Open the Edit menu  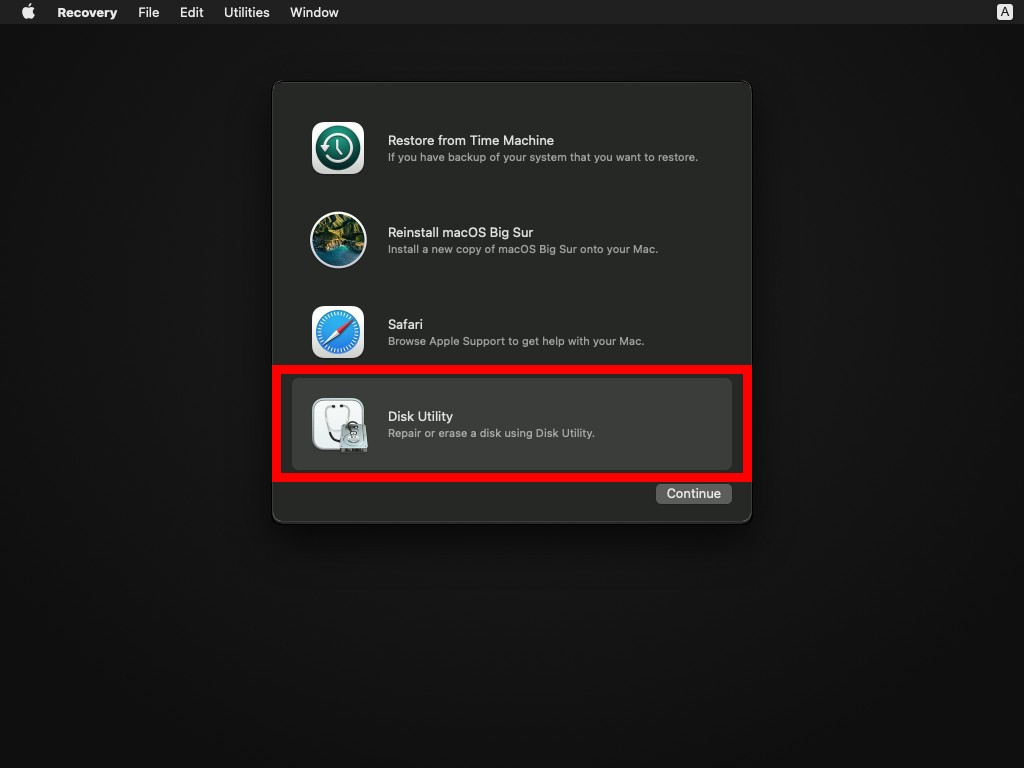(x=191, y=12)
